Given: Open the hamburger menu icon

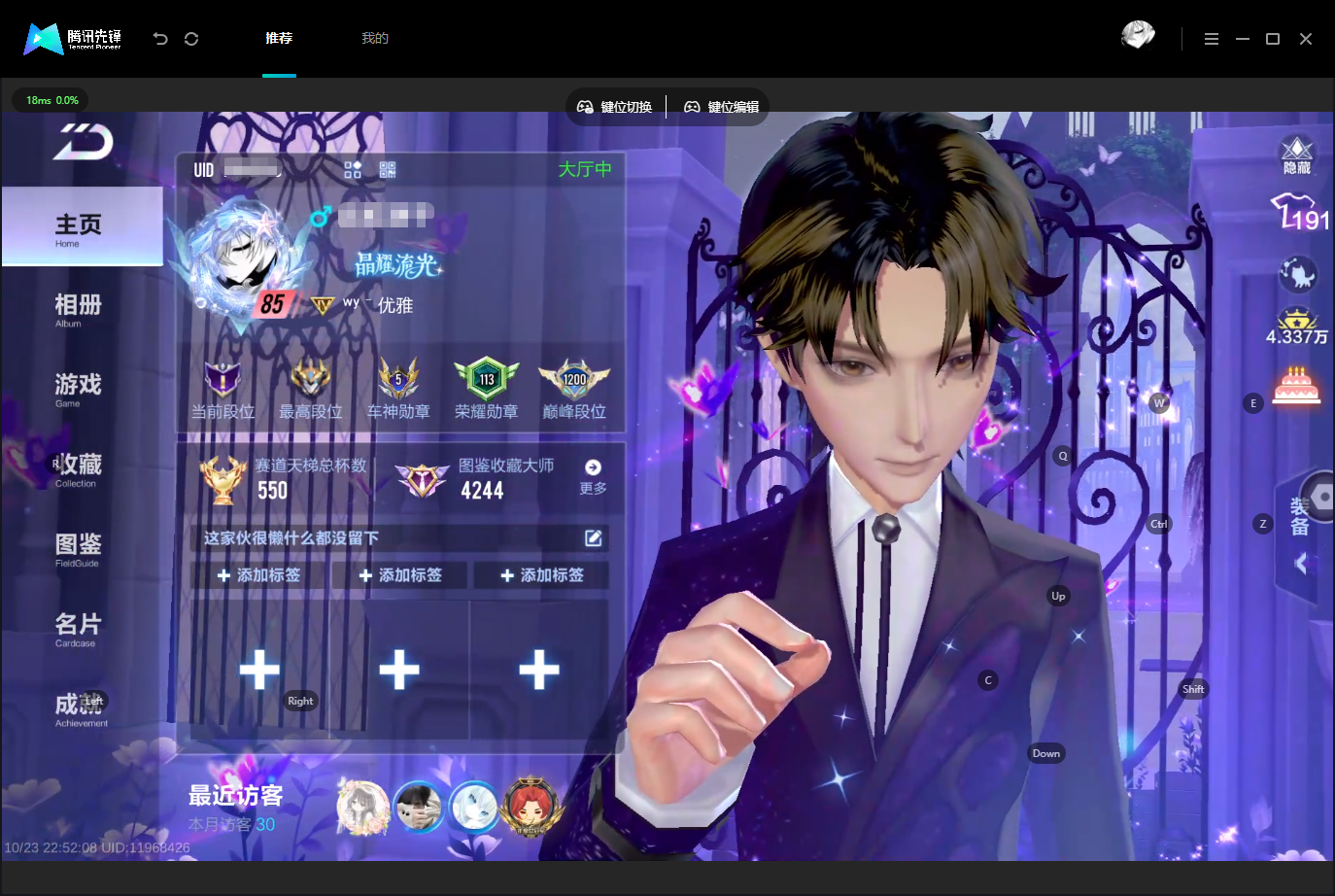Looking at the screenshot, I should pos(1212,39).
